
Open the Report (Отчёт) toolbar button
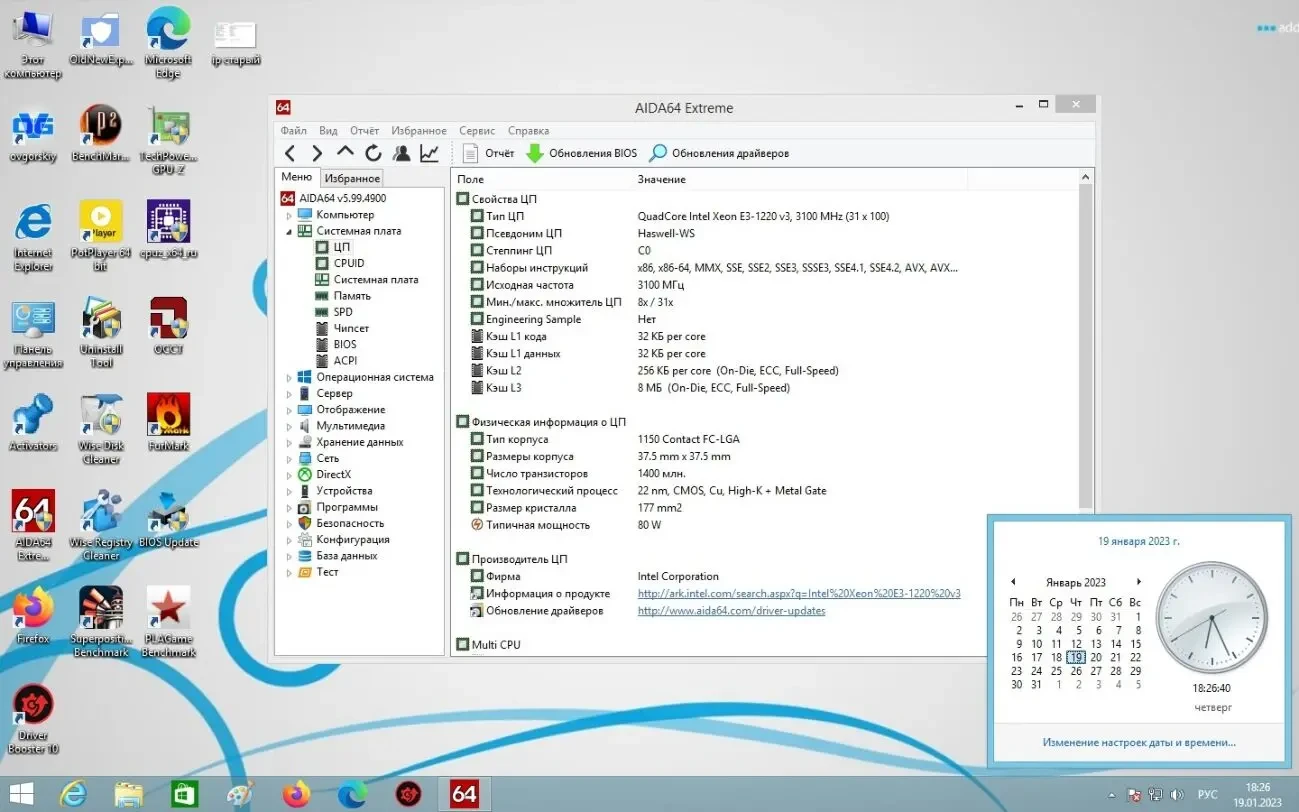(x=488, y=153)
